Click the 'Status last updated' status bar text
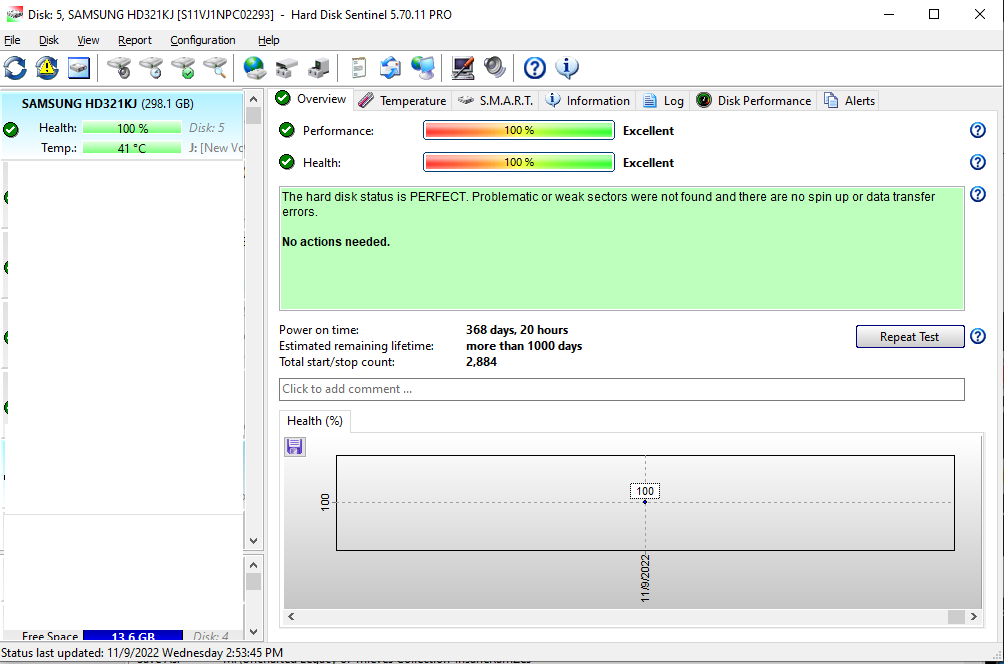This screenshot has width=1004, height=664. [x=142, y=652]
